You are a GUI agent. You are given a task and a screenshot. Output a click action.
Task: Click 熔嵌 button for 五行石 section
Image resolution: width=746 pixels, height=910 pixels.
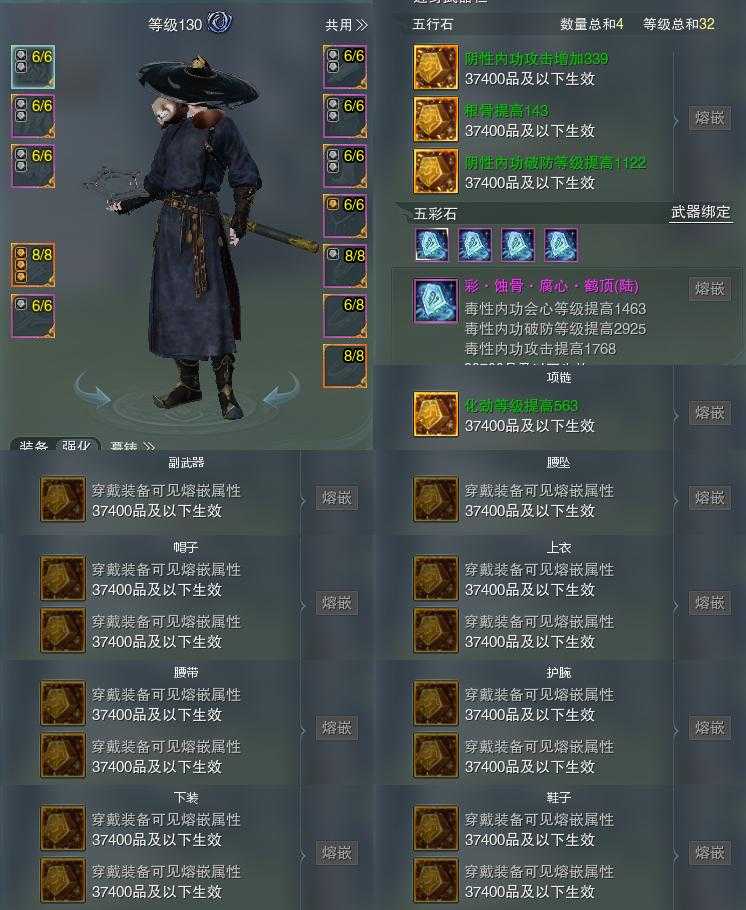tap(710, 118)
